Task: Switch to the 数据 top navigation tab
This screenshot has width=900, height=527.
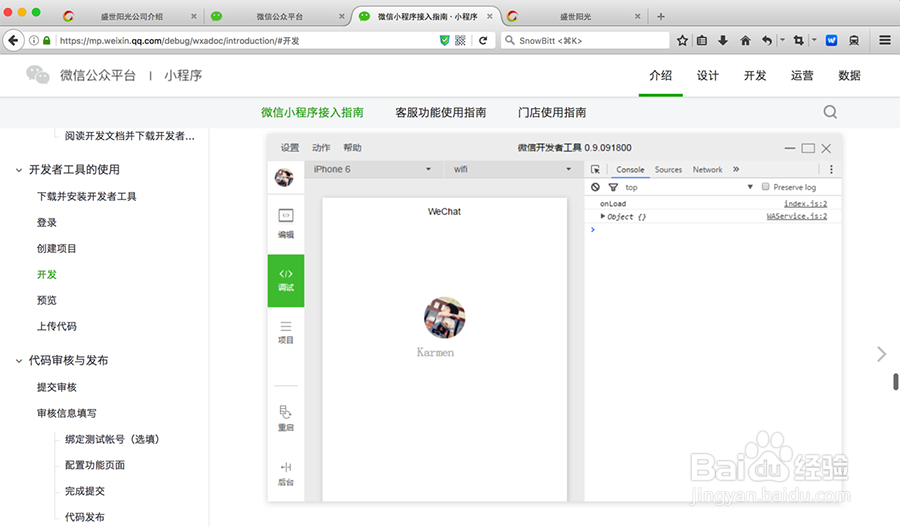Action: coord(849,75)
